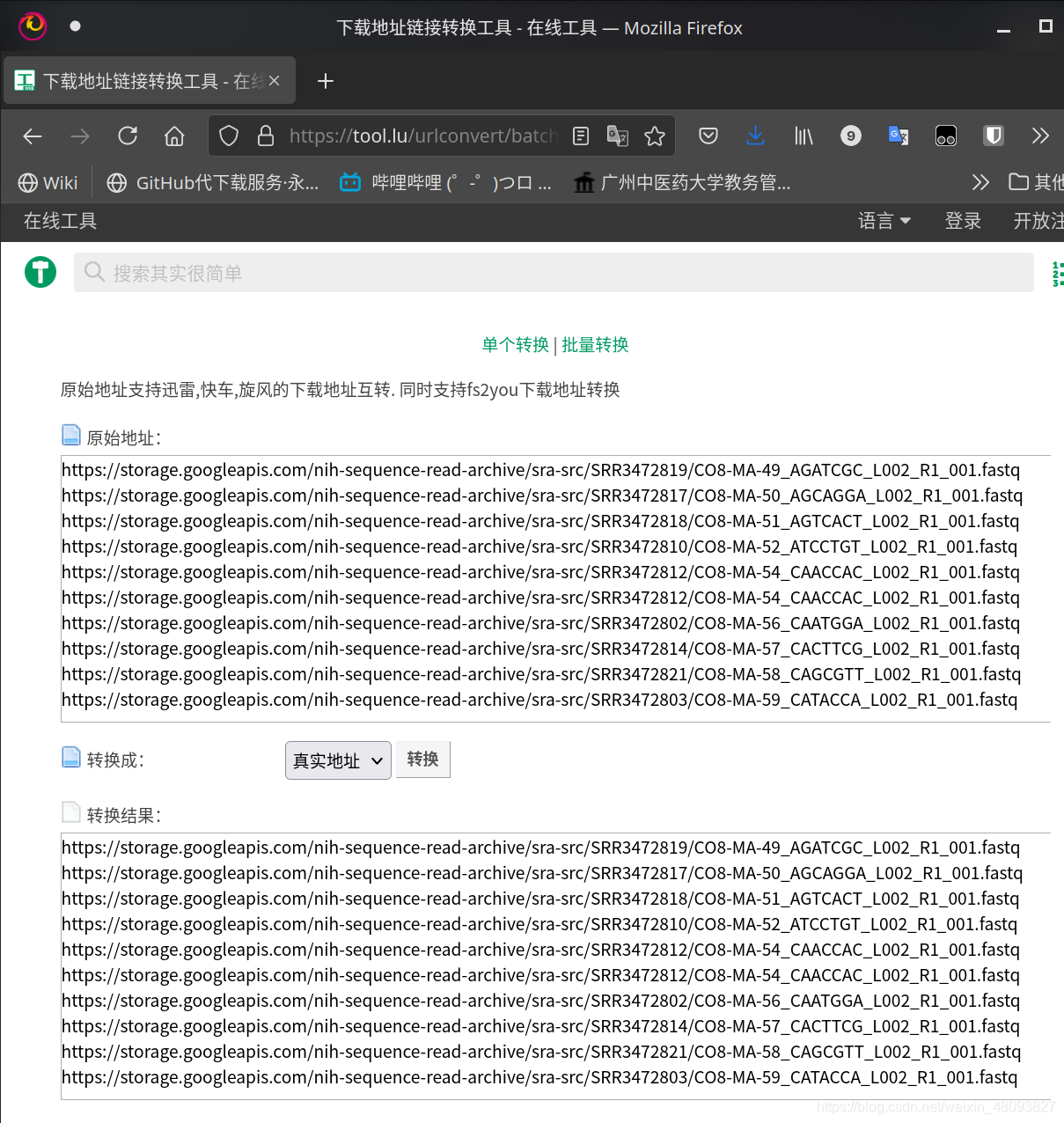Maximize the Firefox window
Image resolution: width=1064 pixels, height=1123 pixels.
pos(1046,26)
